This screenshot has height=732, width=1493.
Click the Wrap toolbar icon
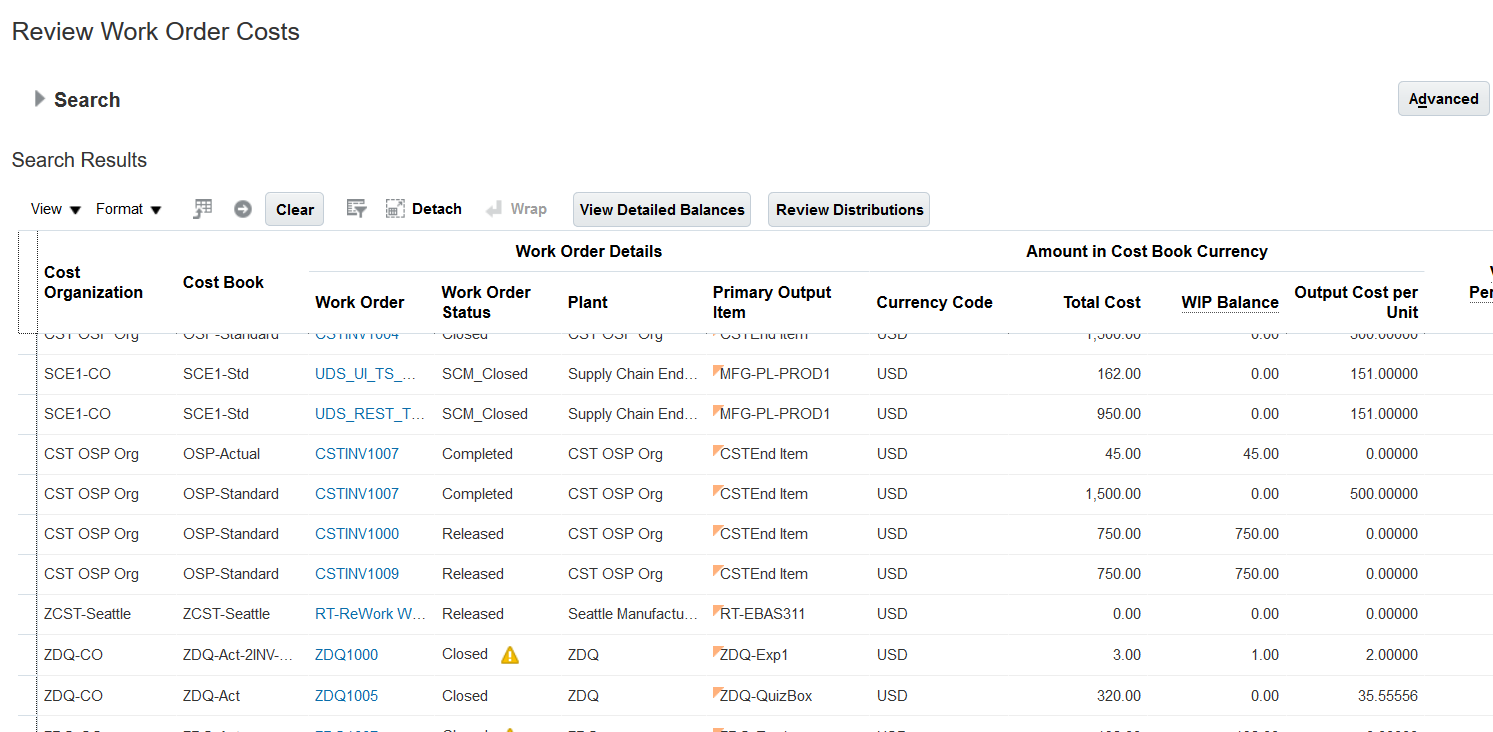point(516,208)
